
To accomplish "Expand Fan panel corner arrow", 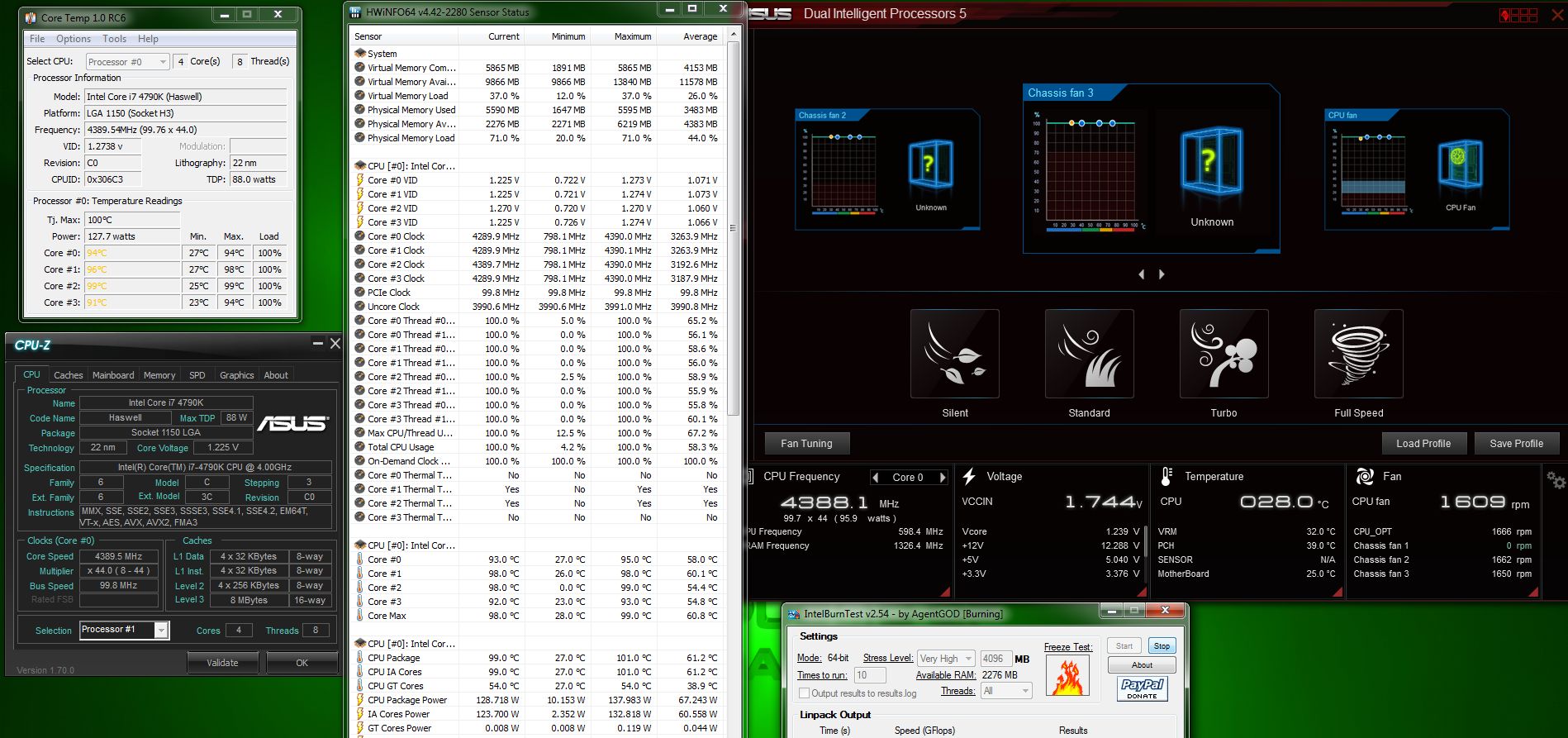I will (1534, 592).
